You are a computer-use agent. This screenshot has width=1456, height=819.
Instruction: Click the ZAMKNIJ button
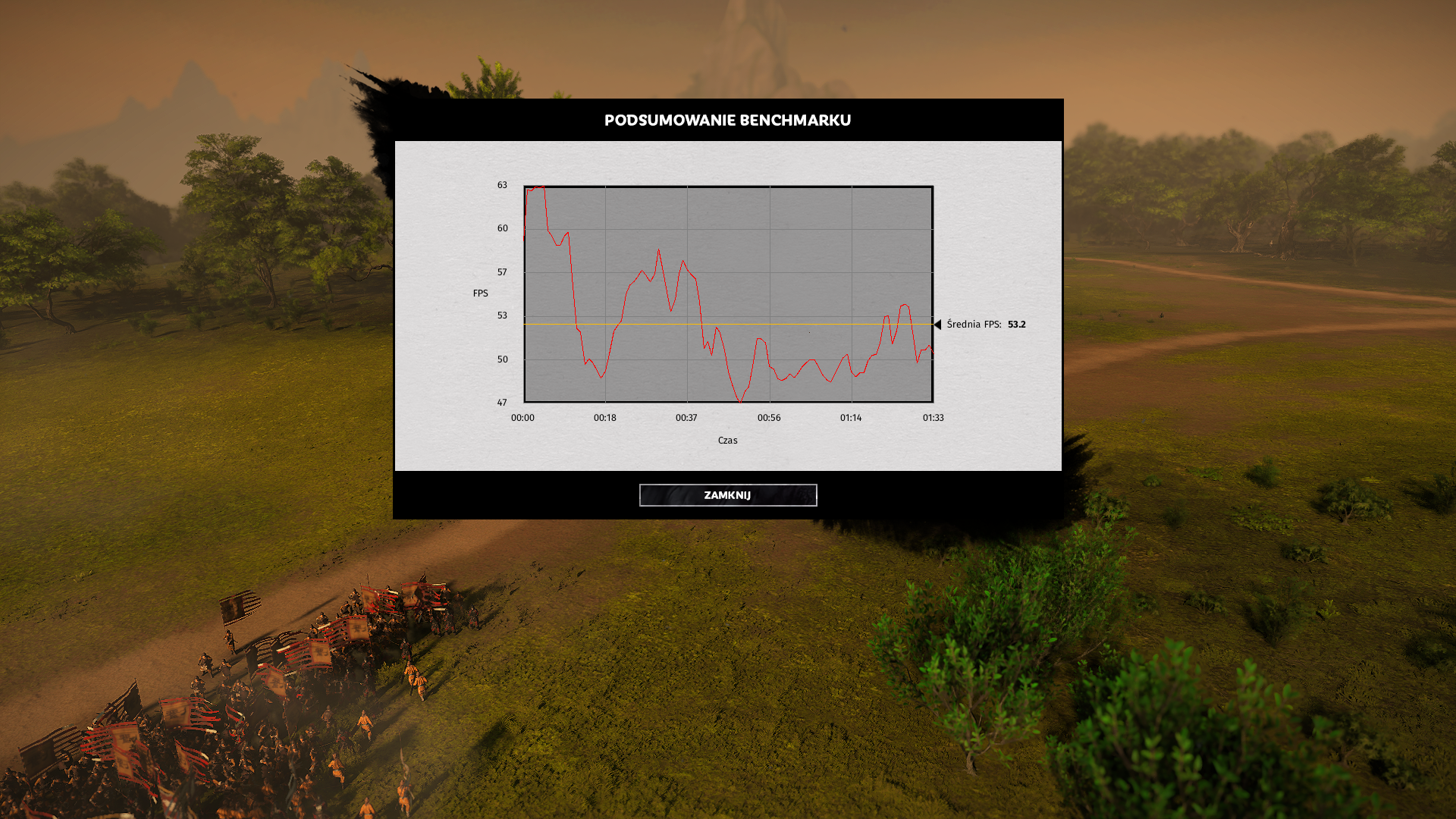pos(727,495)
